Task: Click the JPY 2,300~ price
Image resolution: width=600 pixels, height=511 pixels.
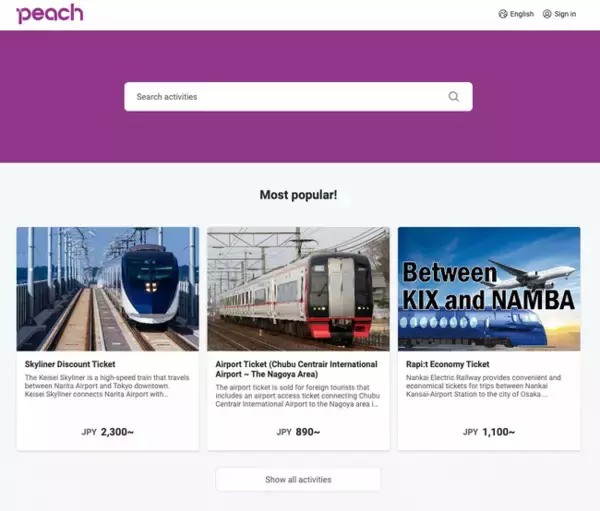Action: 108,432
